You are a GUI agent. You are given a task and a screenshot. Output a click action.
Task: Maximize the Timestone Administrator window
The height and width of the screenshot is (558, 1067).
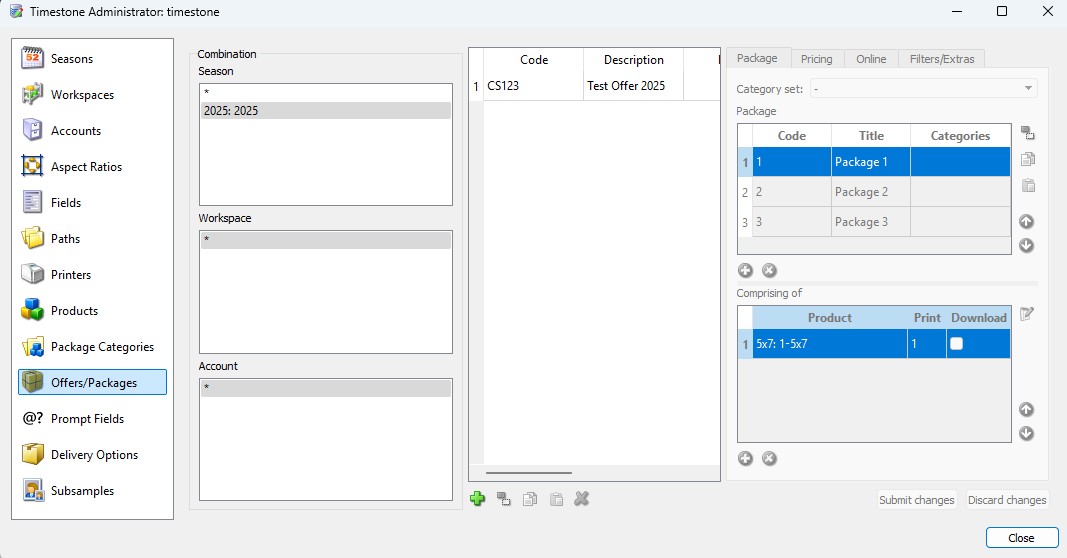tap(1002, 12)
